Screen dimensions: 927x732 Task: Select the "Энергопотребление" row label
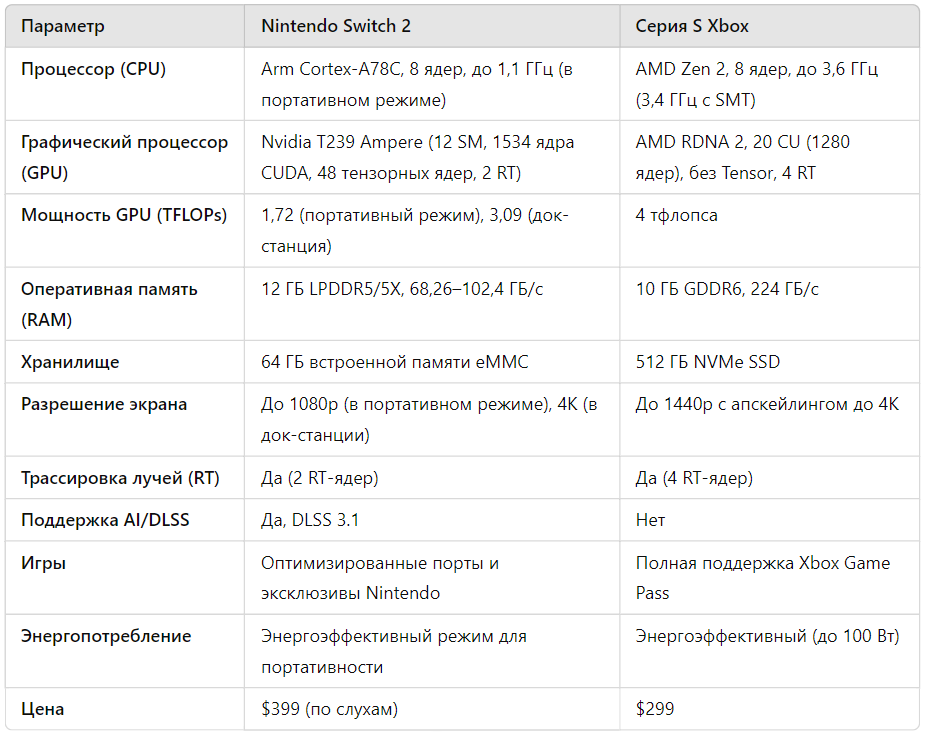(105, 636)
